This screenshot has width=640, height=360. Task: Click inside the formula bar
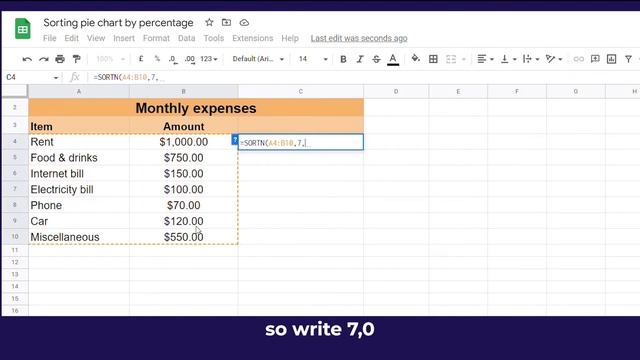tap(363, 78)
